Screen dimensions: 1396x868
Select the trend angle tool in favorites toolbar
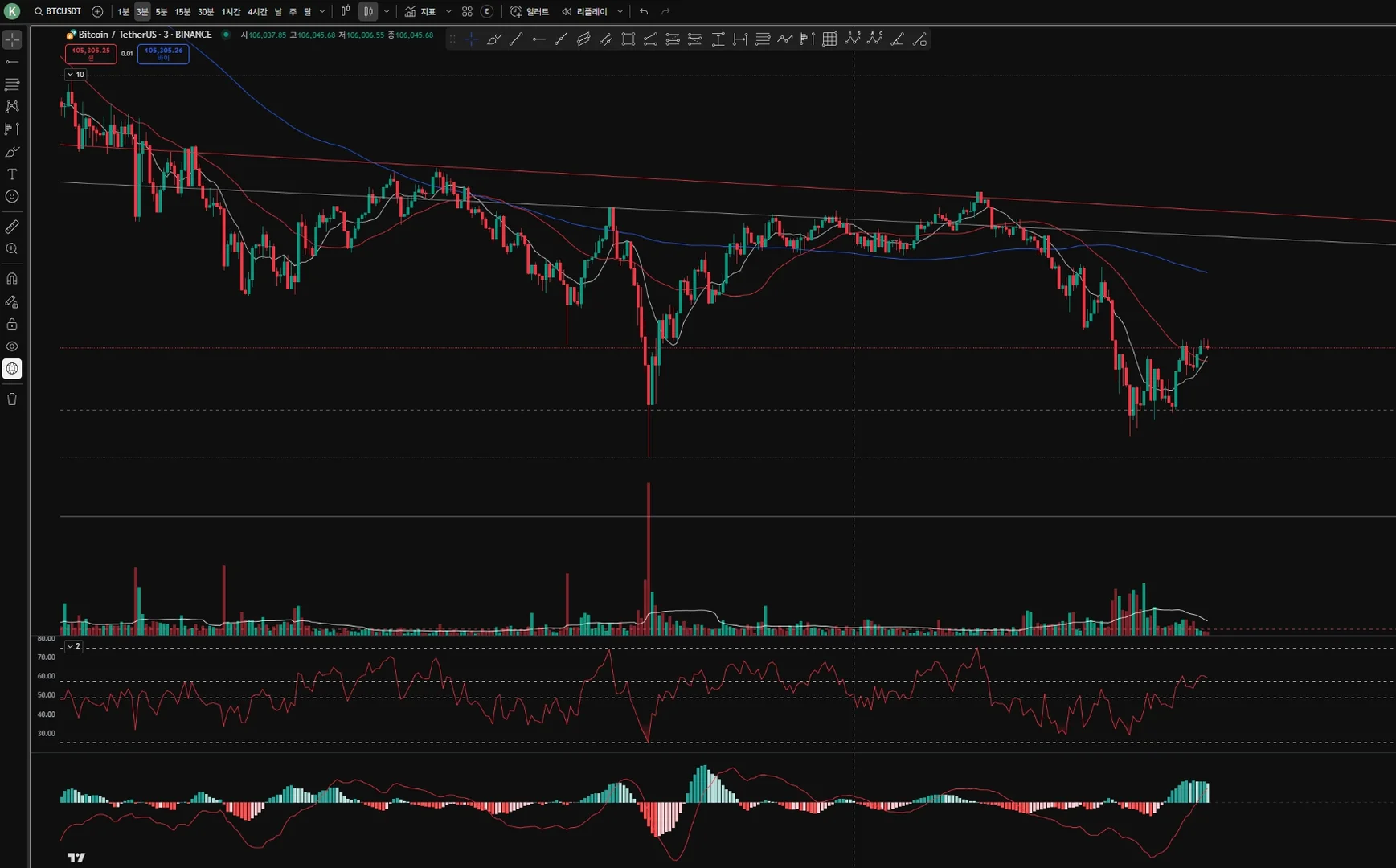point(898,39)
